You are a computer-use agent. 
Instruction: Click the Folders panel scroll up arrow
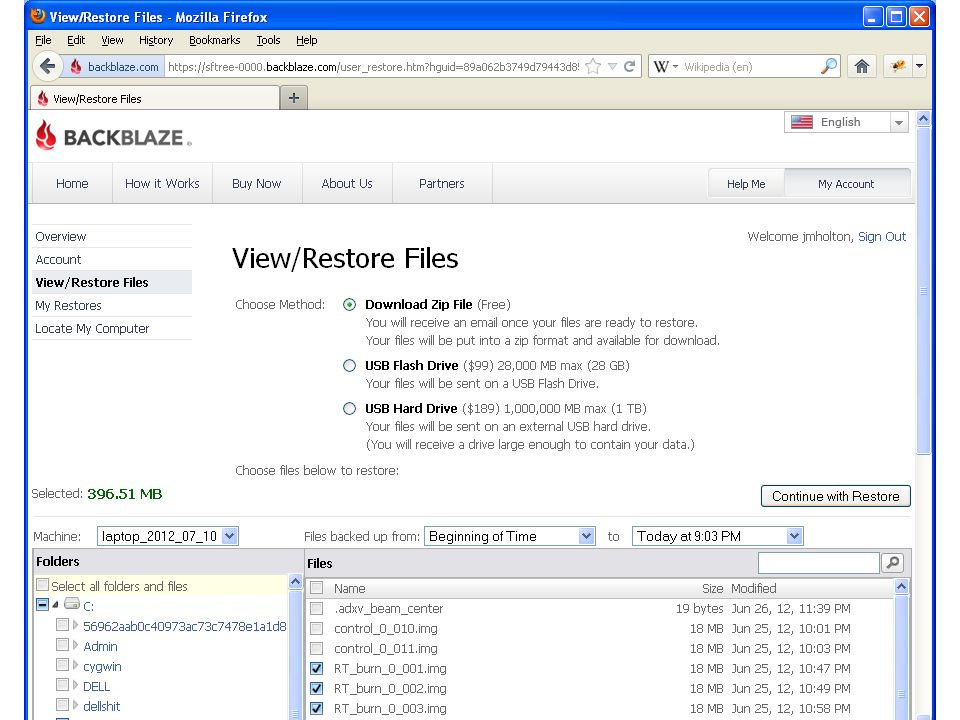coord(295,582)
